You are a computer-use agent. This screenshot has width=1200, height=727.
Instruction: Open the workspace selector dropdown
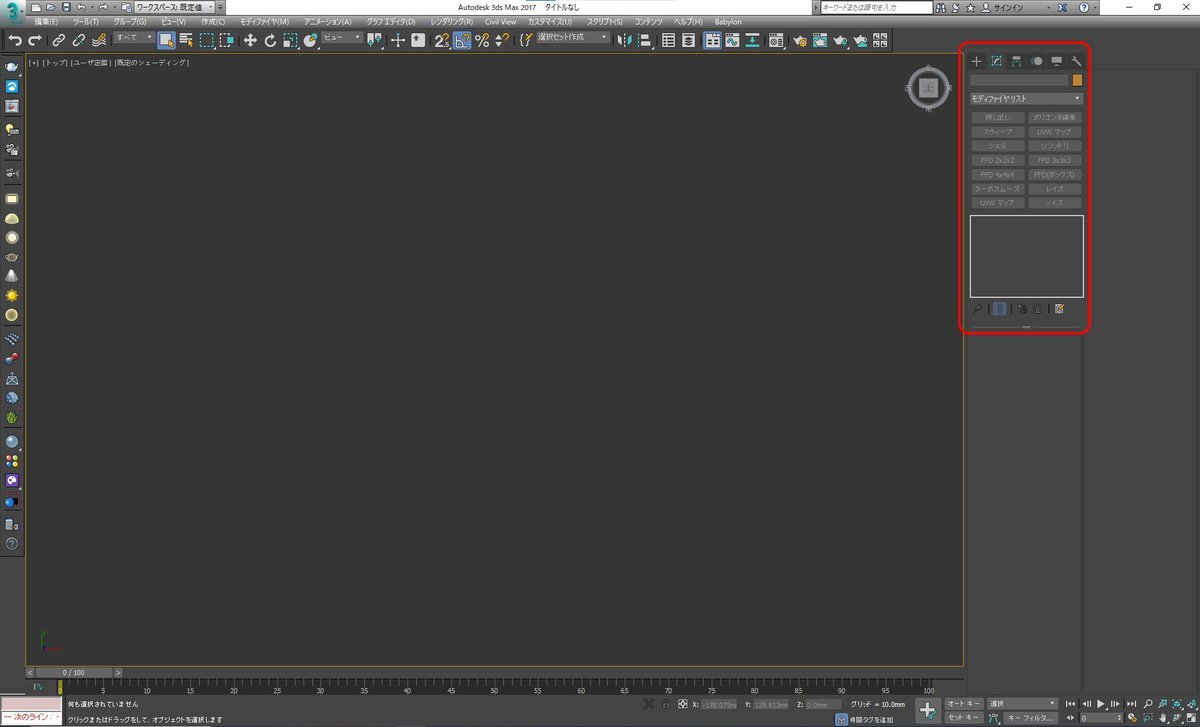tap(174, 7)
